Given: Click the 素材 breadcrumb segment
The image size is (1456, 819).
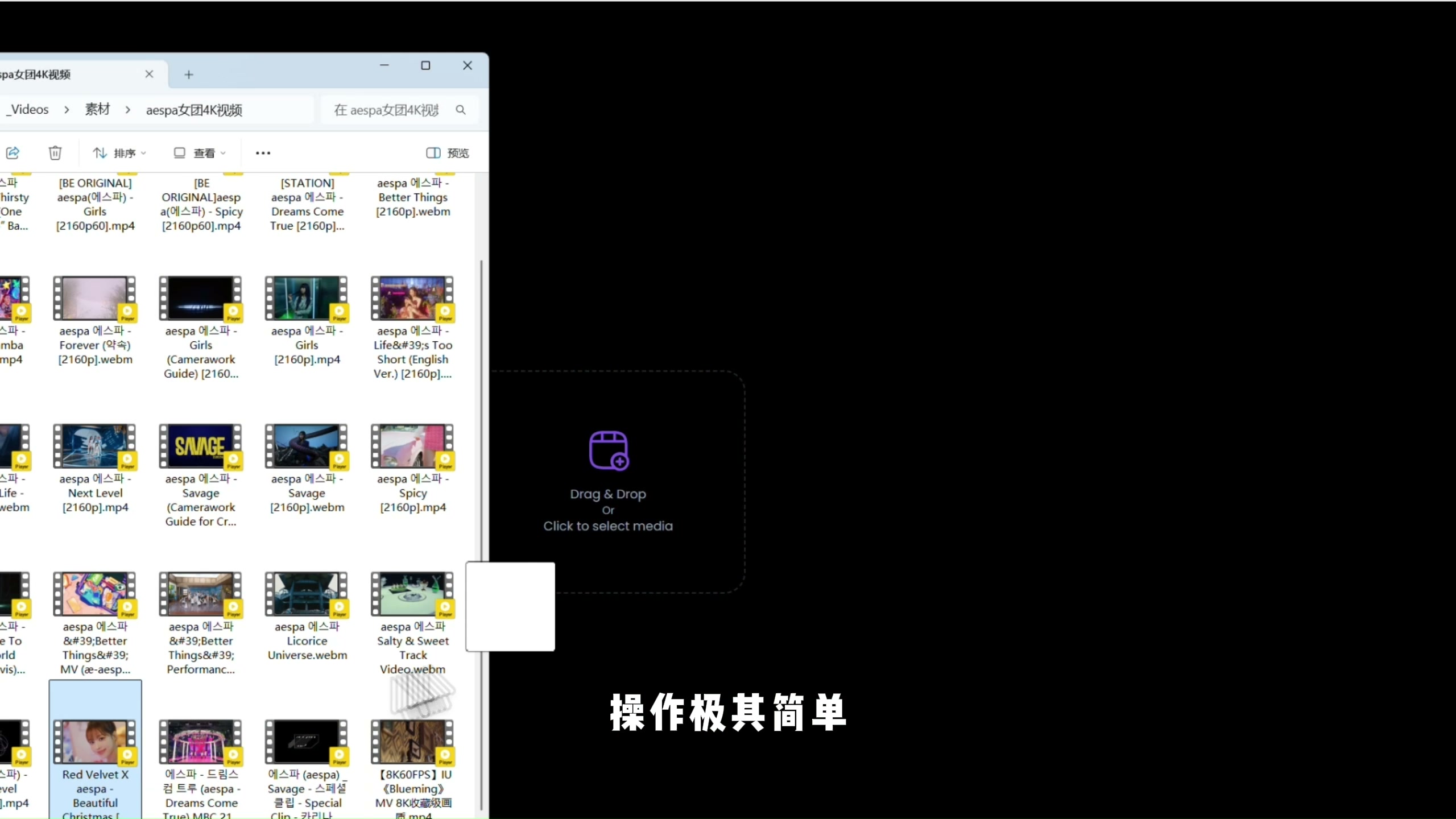Looking at the screenshot, I should pyautogui.click(x=97, y=109).
